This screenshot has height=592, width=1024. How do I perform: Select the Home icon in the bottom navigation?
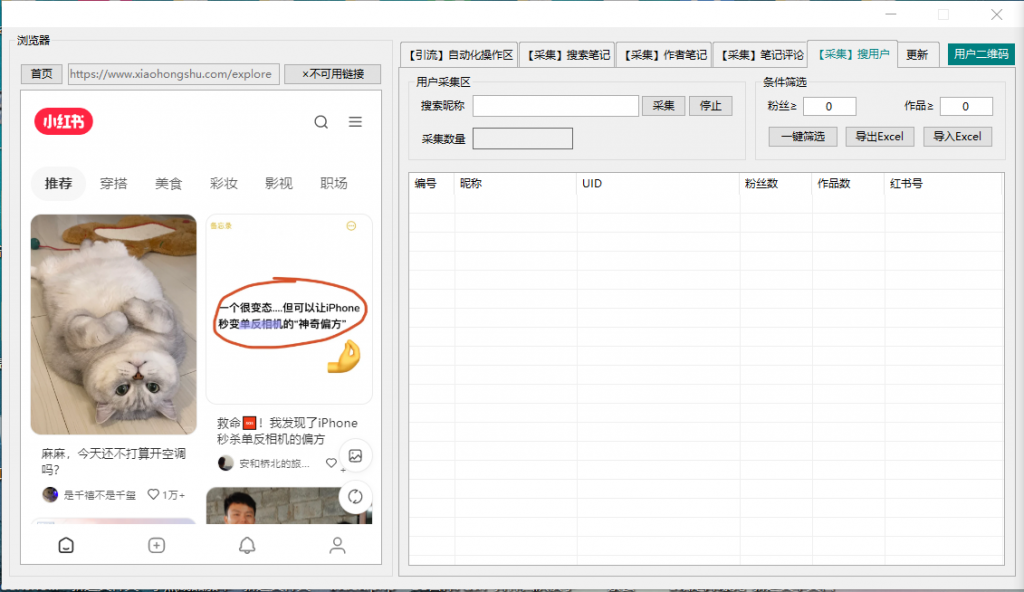coord(65,545)
